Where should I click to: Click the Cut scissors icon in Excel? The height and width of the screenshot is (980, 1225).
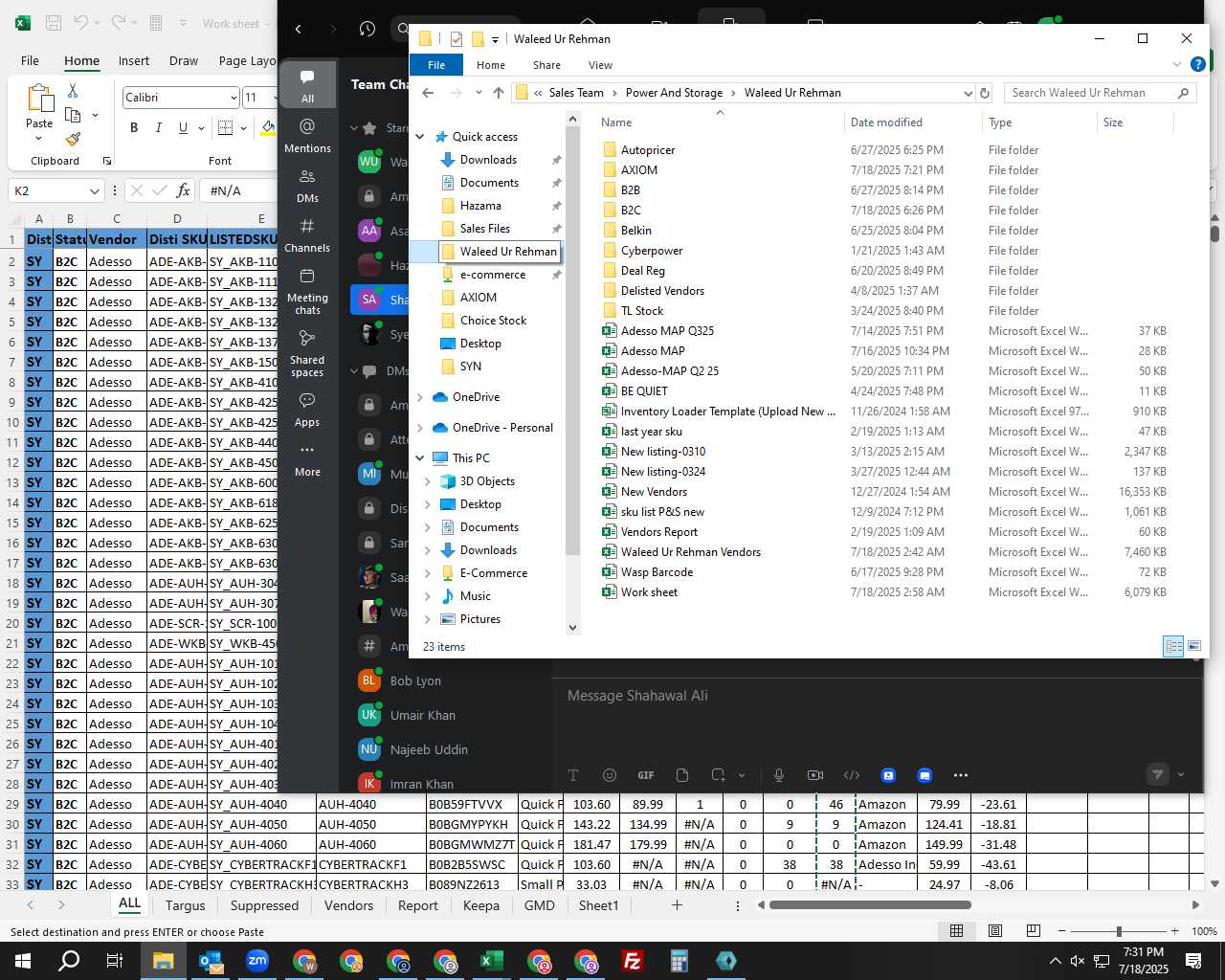point(73,91)
